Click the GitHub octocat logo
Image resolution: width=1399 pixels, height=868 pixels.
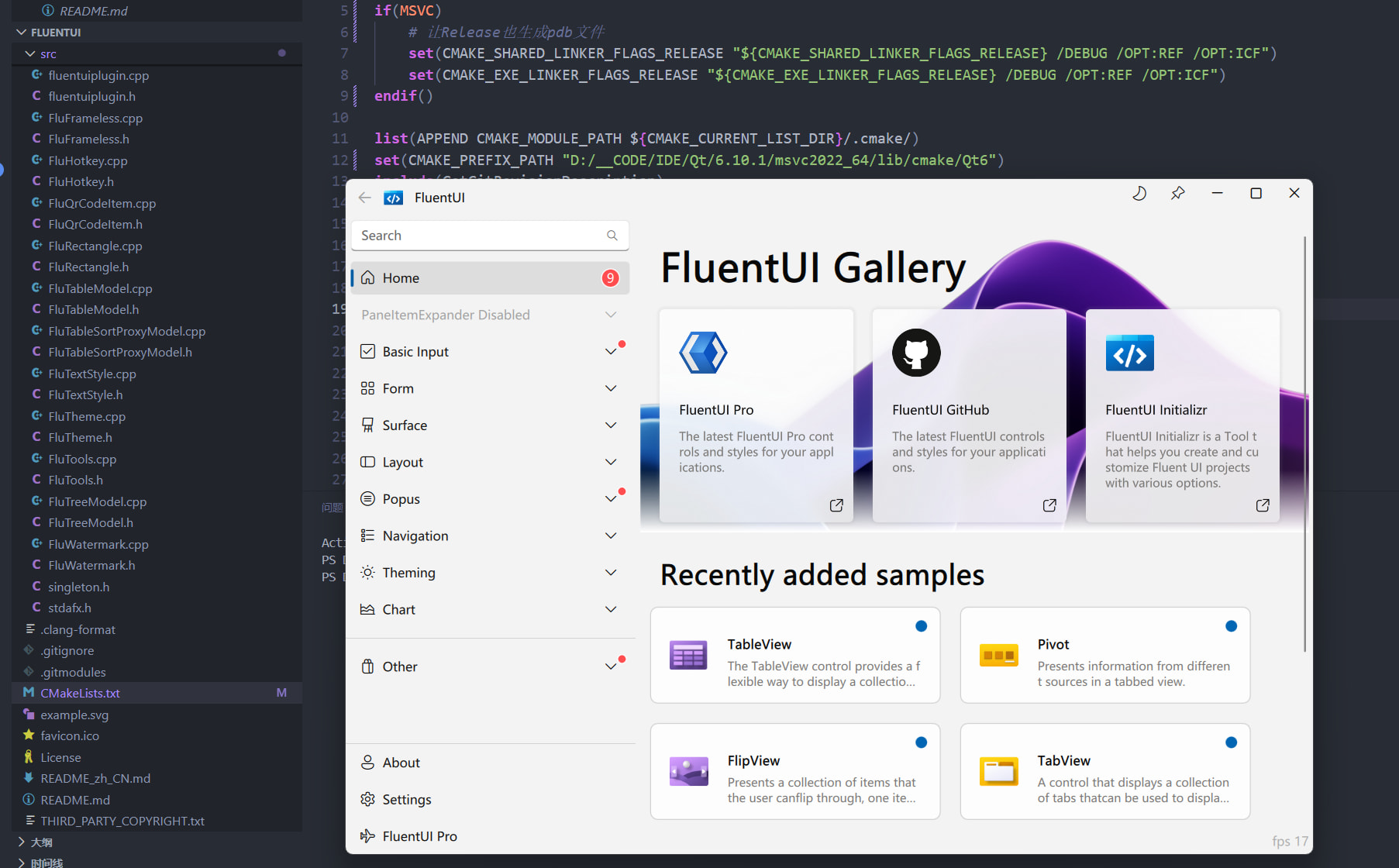pos(916,353)
